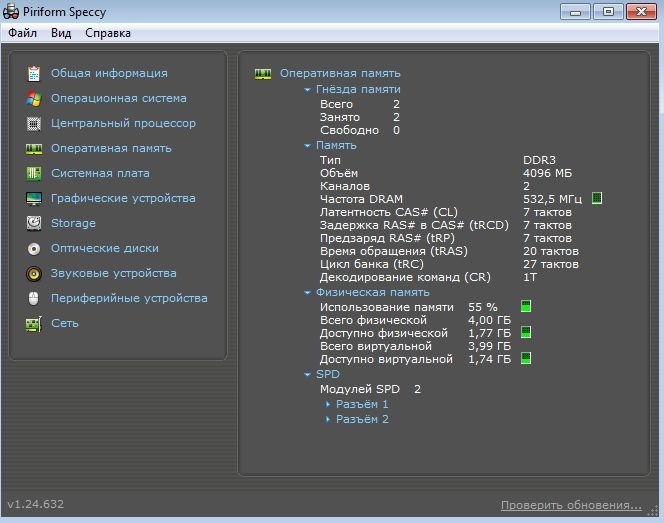Click the Проверить обновления link
Image resolution: width=664 pixels, height=523 pixels.
click(x=571, y=505)
